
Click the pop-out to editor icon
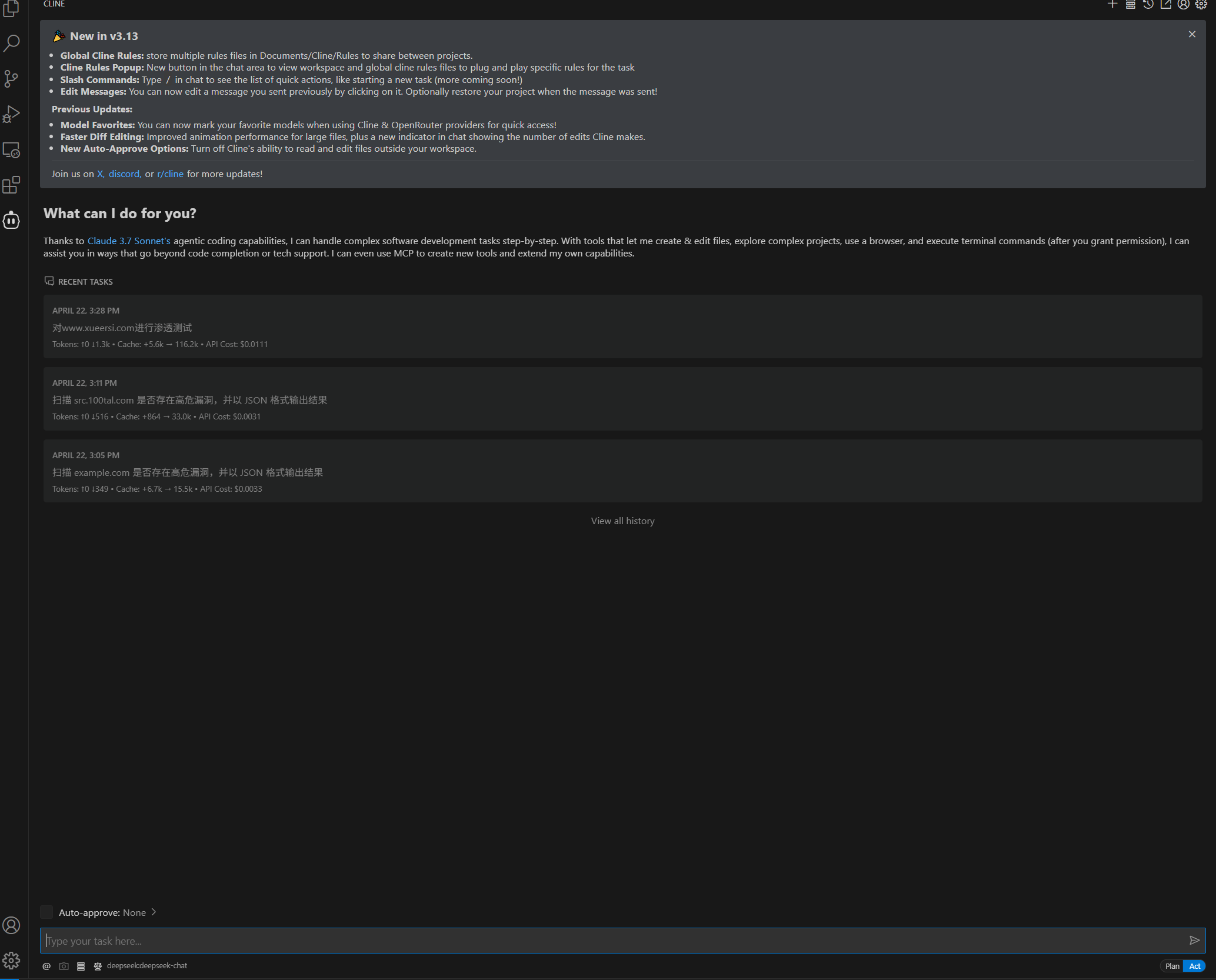pyautogui.click(x=1165, y=5)
